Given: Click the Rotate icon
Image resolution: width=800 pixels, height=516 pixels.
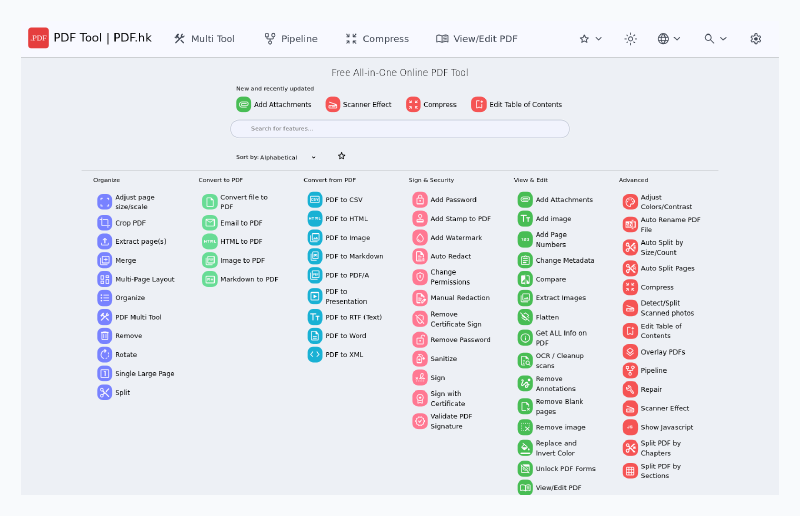Looking at the screenshot, I should click(x=105, y=354).
